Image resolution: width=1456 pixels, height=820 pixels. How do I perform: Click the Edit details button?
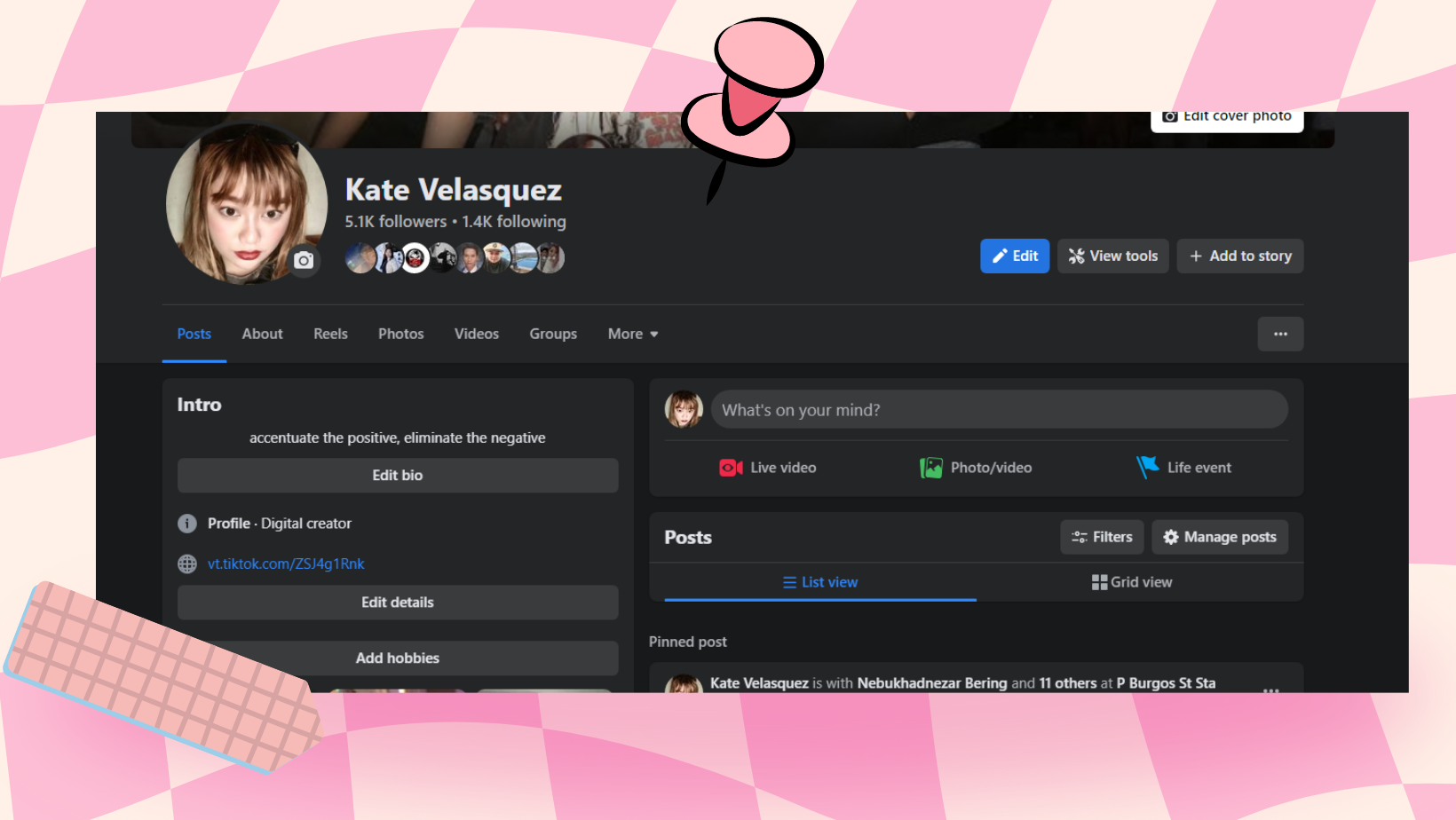(398, 602)
